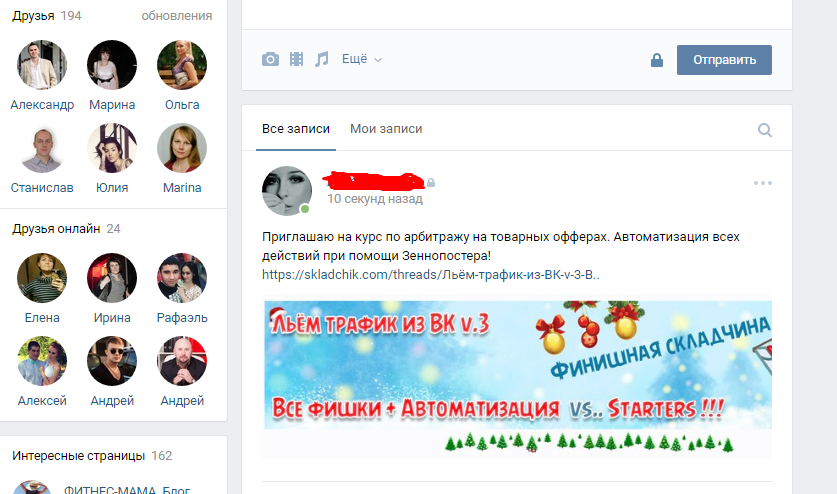Open online friend Алексей's avatar
837x494 pixels.
42,361
